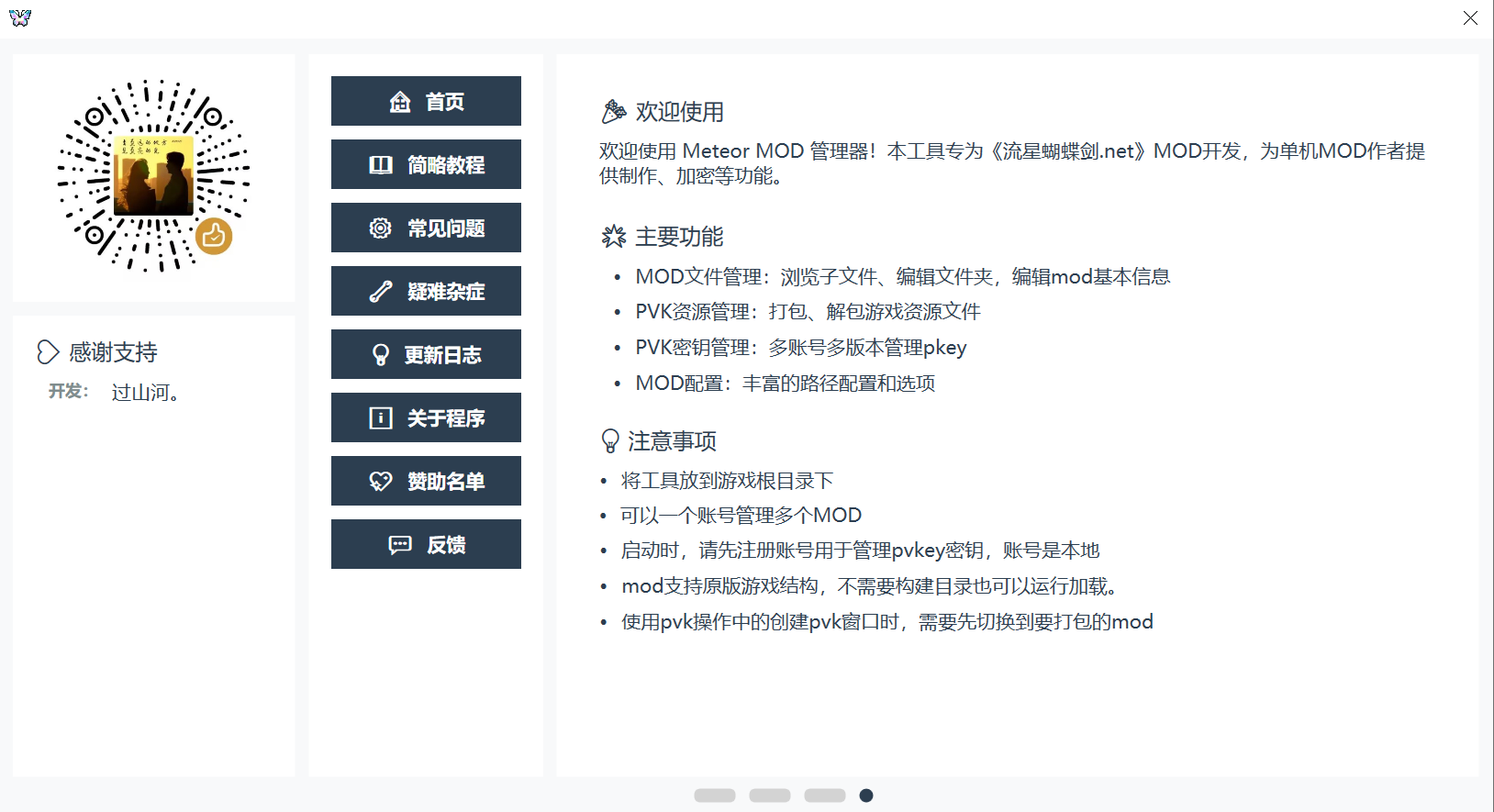Click the QR code image
Image resolution: width=1494 pixels, height=812 pixels.
(153, 175)
